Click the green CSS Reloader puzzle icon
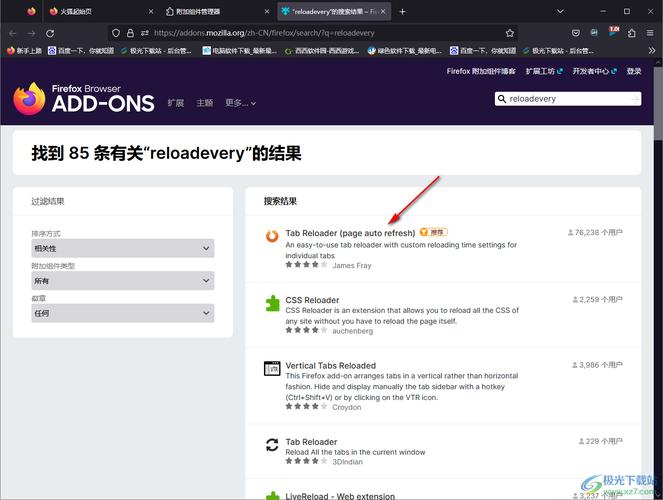663x500 pixels. (x=272, y=303)
